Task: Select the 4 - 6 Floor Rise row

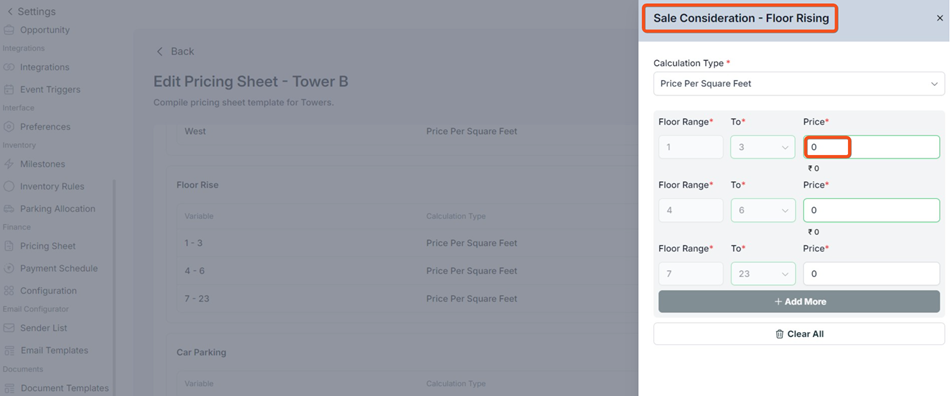Action: [x=407, y=271]
